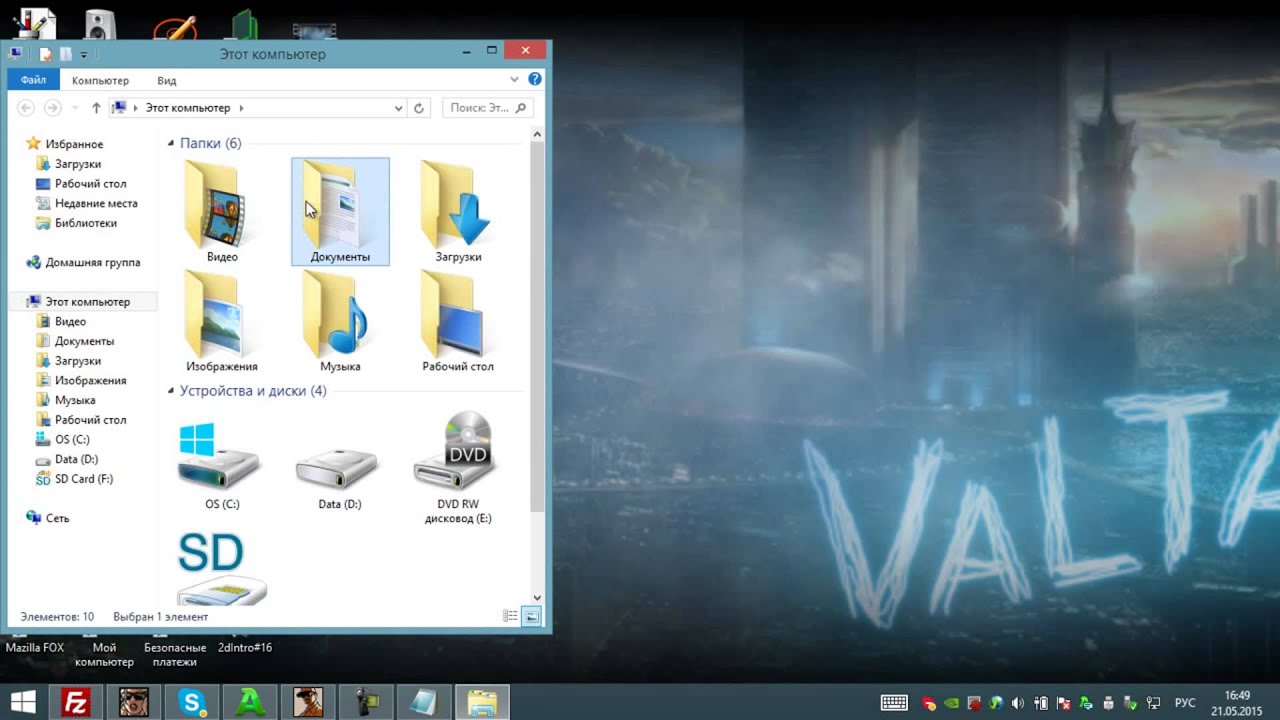1280x720 pixels.
Task: Select the SD card drive icon
Action: point(221,568)
